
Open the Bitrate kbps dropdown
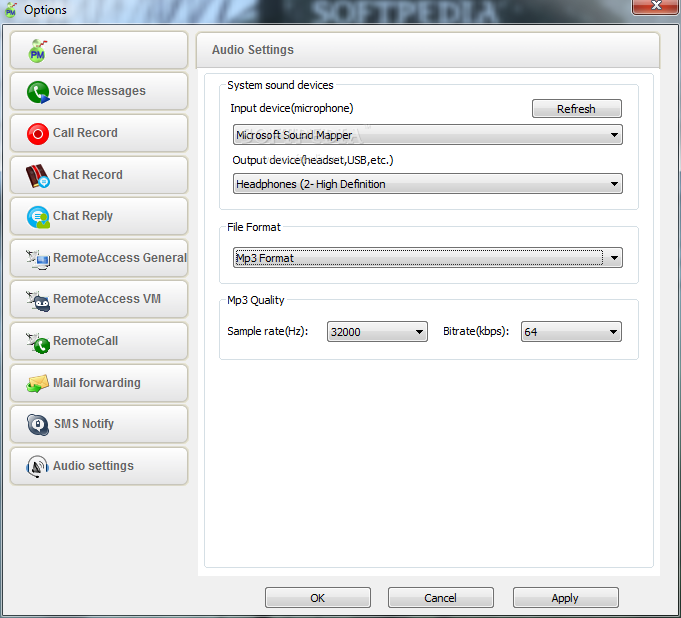coord(571,332)
